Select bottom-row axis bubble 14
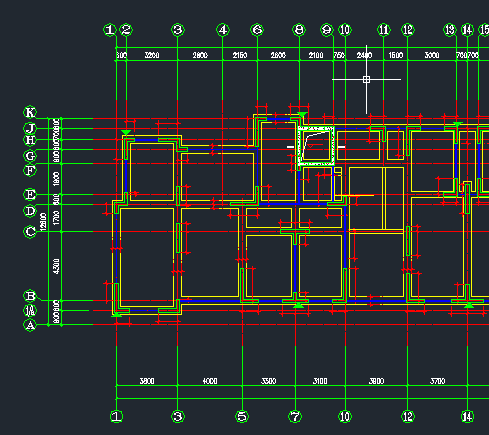 [x=467, y=416]
